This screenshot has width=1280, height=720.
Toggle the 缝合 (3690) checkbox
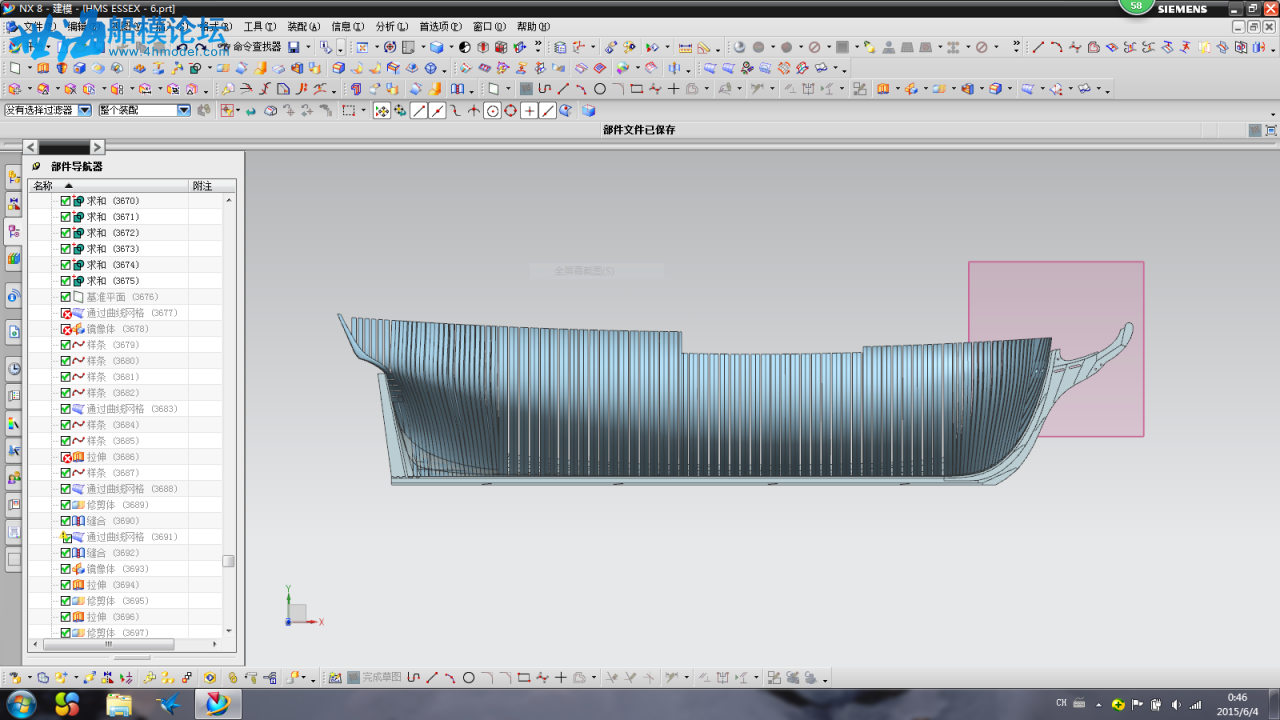pyautogui.click(x=66, y=521)
